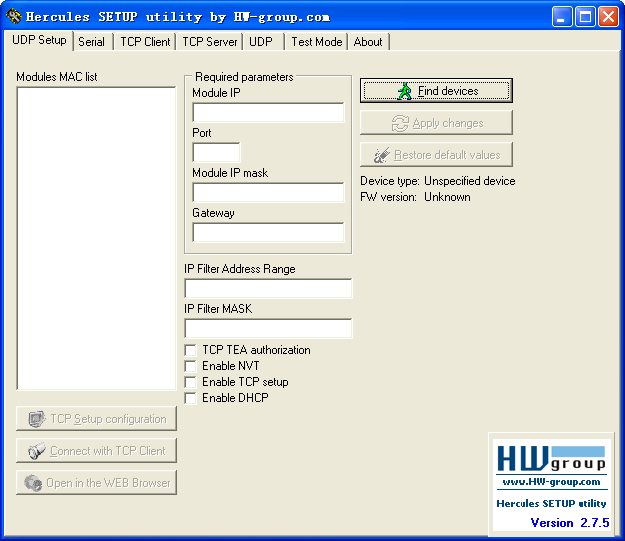Click the Gateway input field

click(x=268, y=232)
